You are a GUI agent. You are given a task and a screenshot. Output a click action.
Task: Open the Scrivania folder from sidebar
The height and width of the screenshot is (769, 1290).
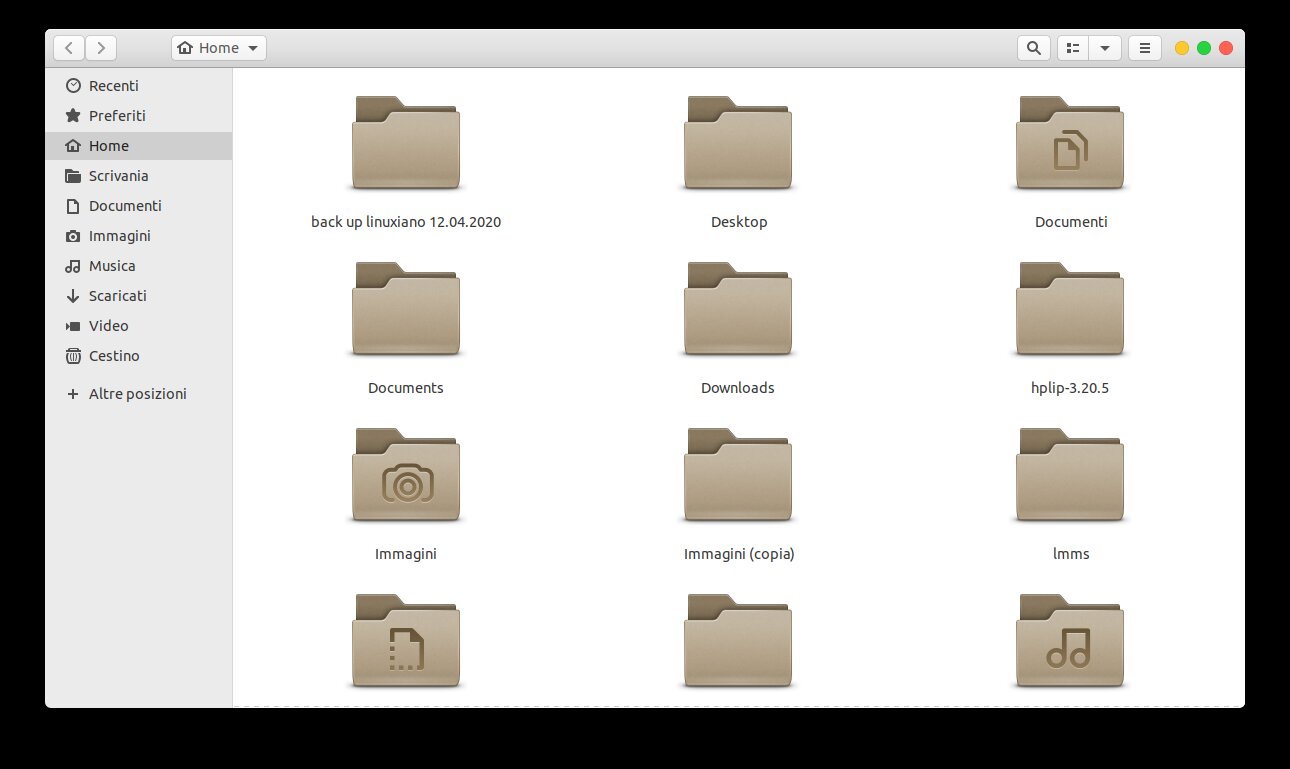(119, 175)
